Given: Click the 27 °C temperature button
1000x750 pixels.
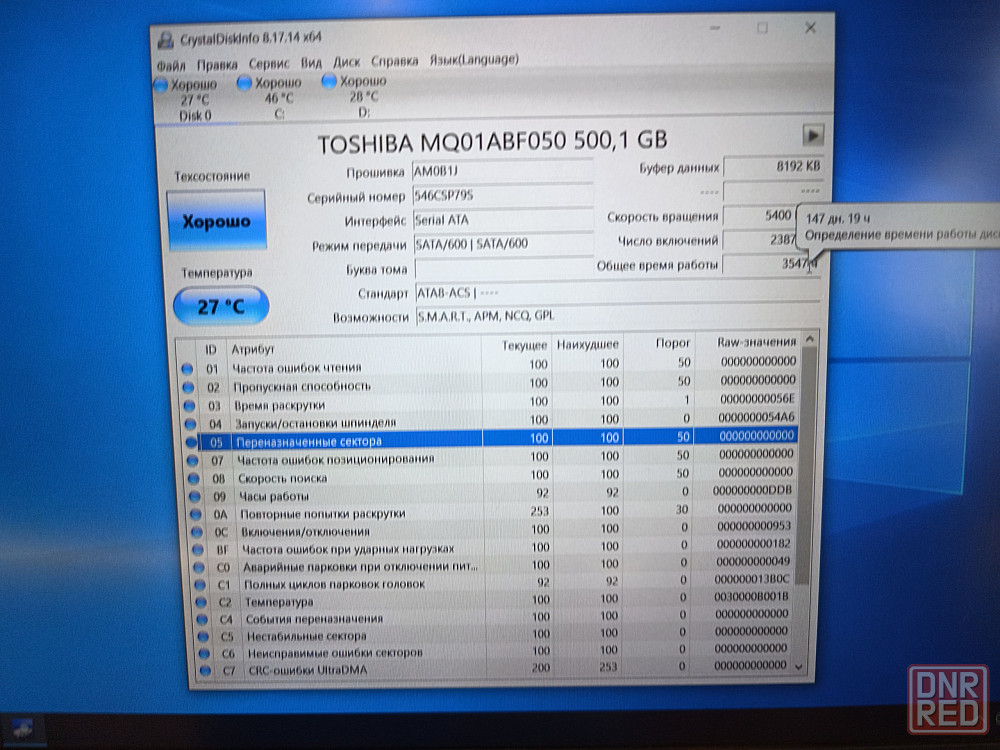Looking at the screenshot, I should (x=221, y=306).
